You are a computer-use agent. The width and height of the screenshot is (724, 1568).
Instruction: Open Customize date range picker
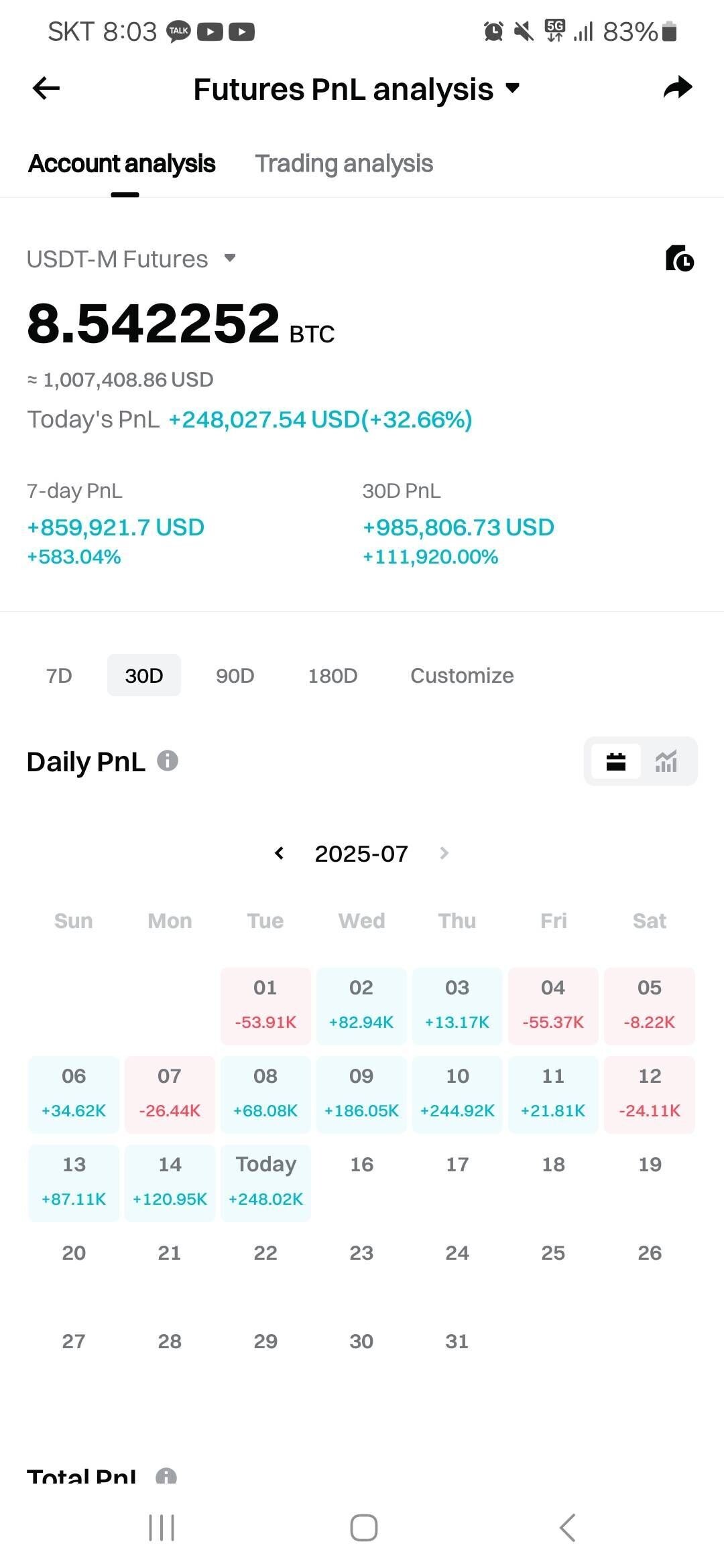click(x=462, y=675)
